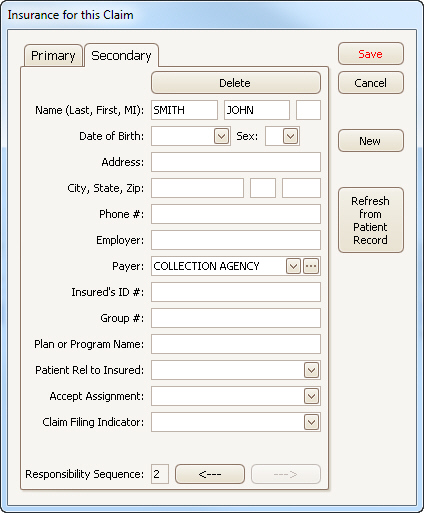Viewport: 424px width, 513px height.
Task: Open the Date of Birth dropdown
Action: click(x=222, y=136)
